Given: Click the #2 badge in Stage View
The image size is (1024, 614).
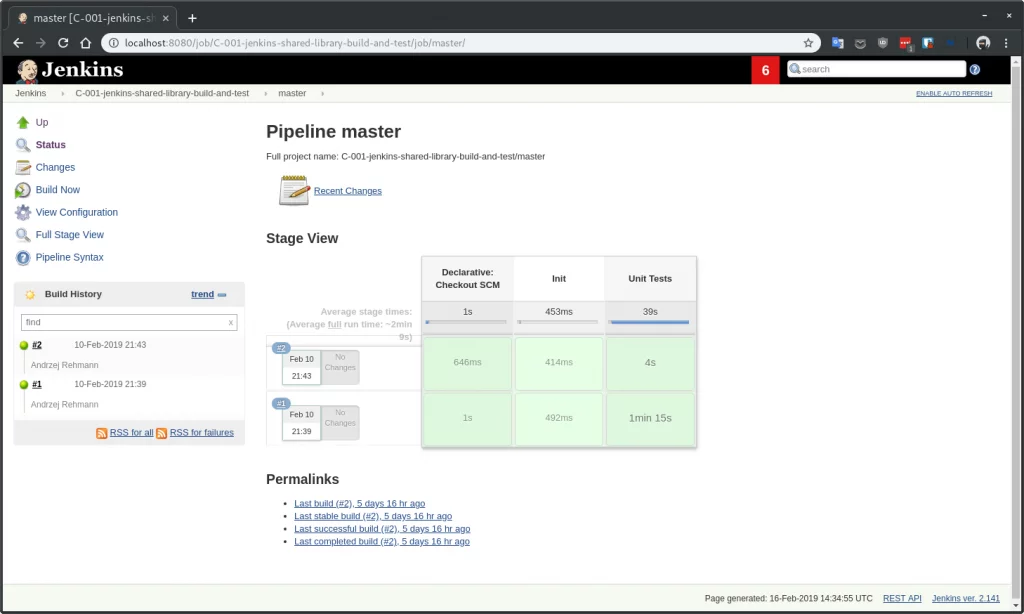Looking at the screenshot, I should pyautogui.click(x=281, y=348).
